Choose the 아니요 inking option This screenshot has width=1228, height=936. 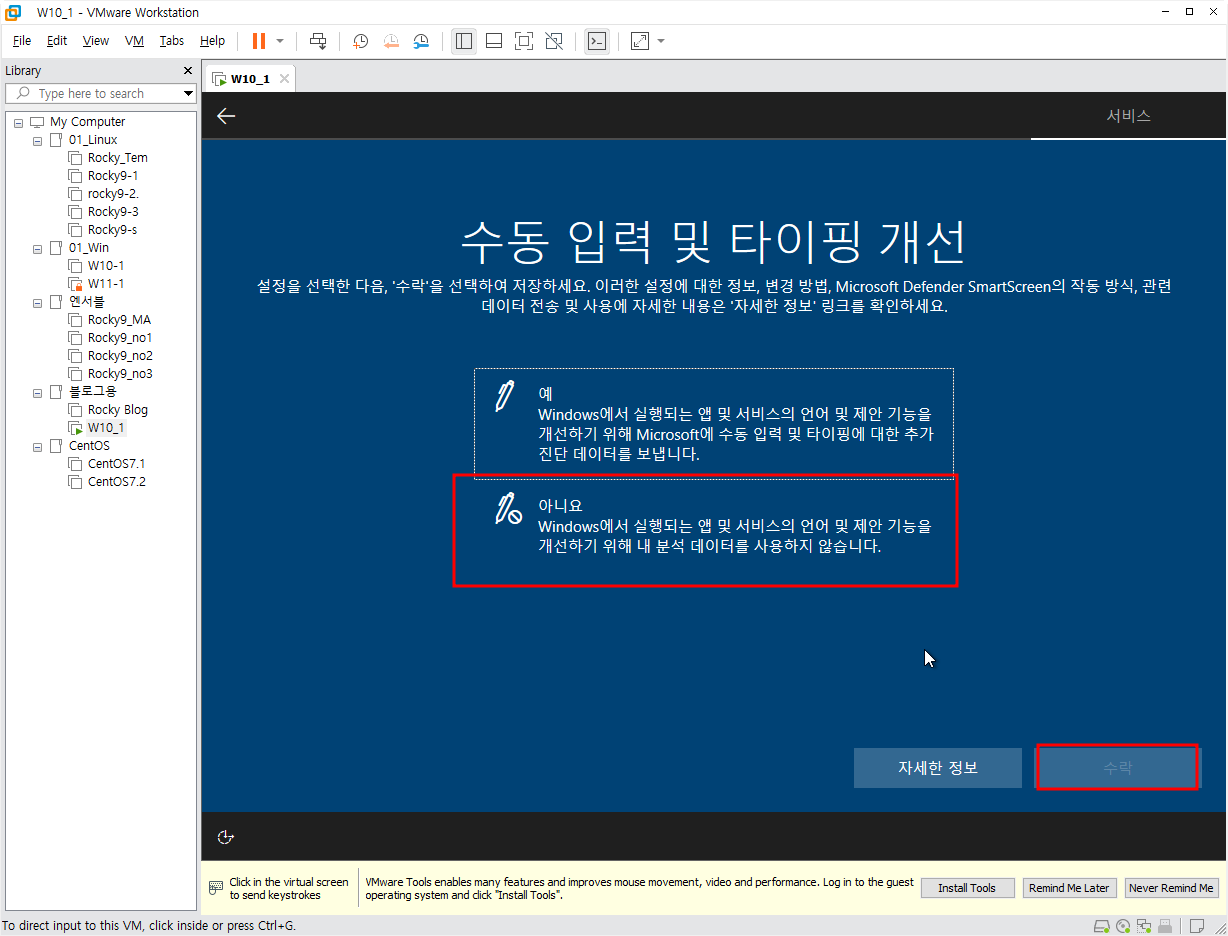coord(714,530)
